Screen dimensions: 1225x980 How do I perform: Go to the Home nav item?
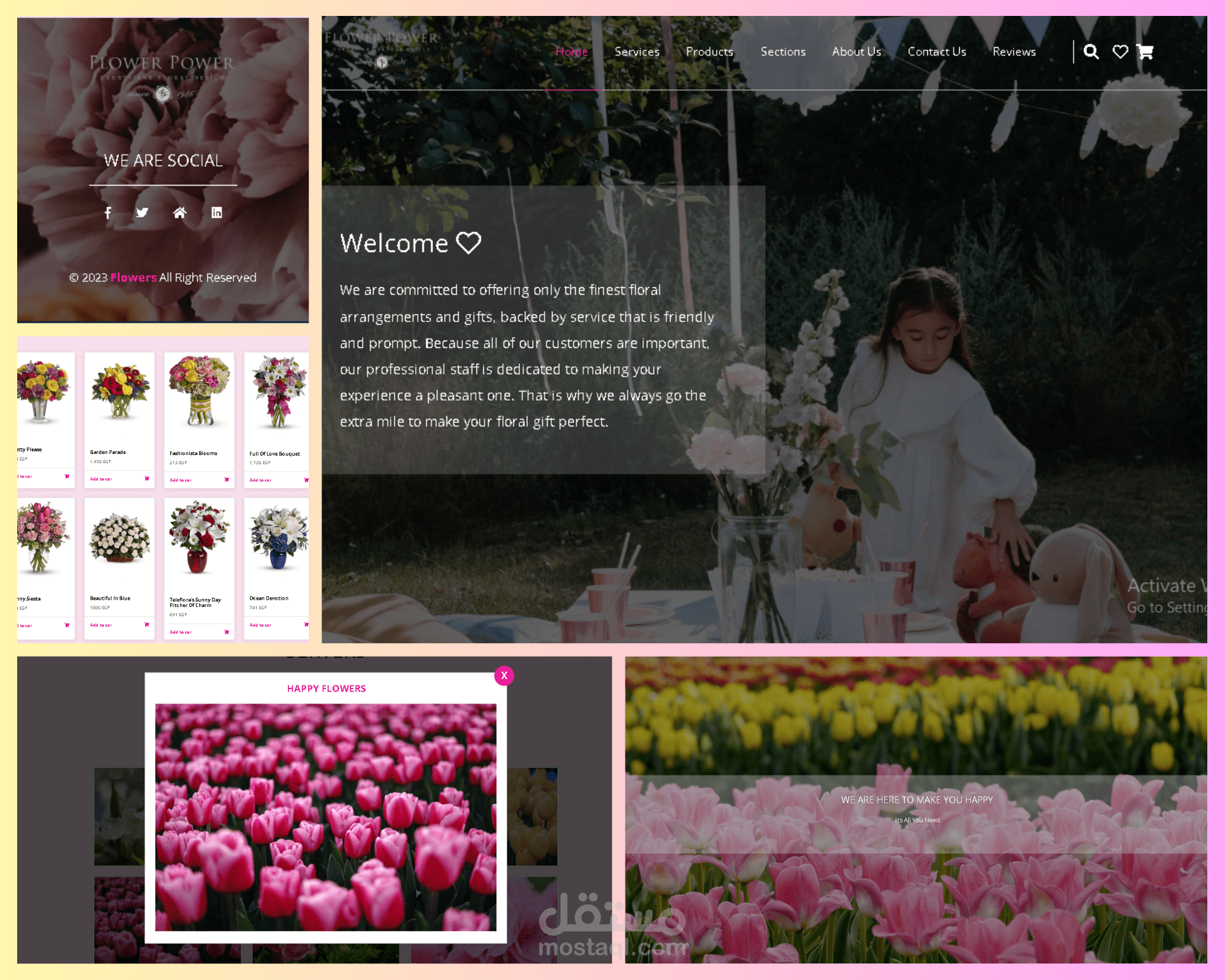[571, 52]
